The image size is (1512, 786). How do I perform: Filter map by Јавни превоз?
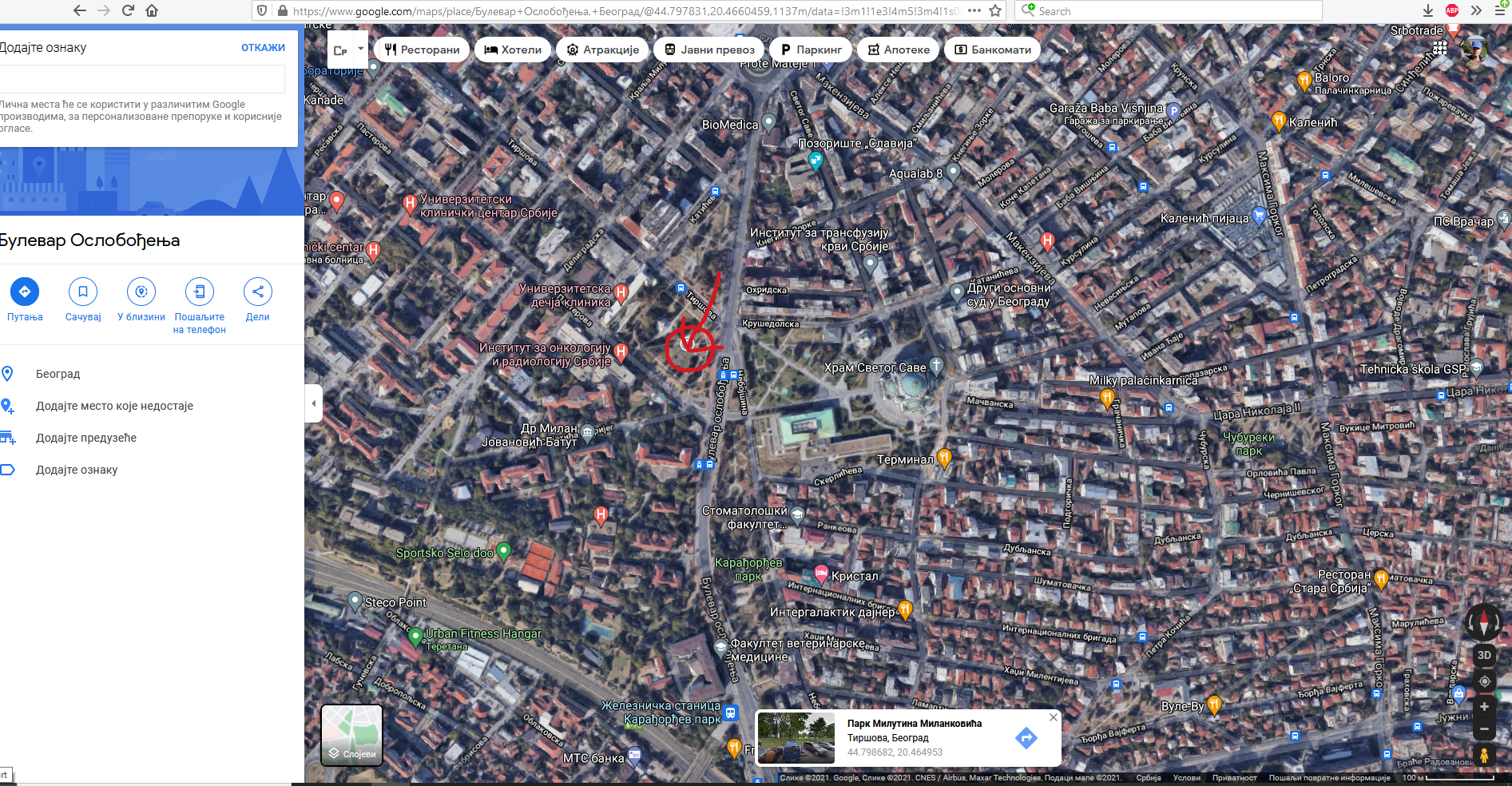tap(709, 50)
